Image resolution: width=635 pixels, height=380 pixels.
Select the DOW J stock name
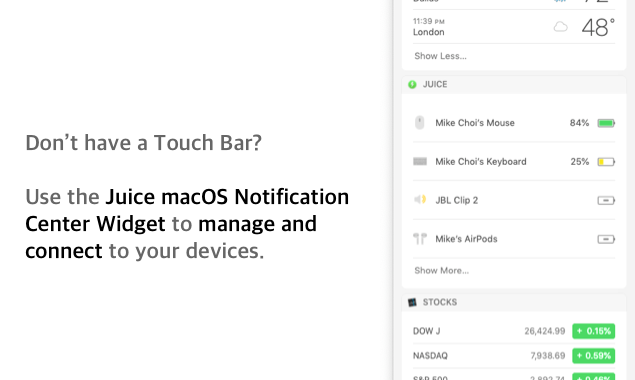pyautogui.click(x=426, y=331)
